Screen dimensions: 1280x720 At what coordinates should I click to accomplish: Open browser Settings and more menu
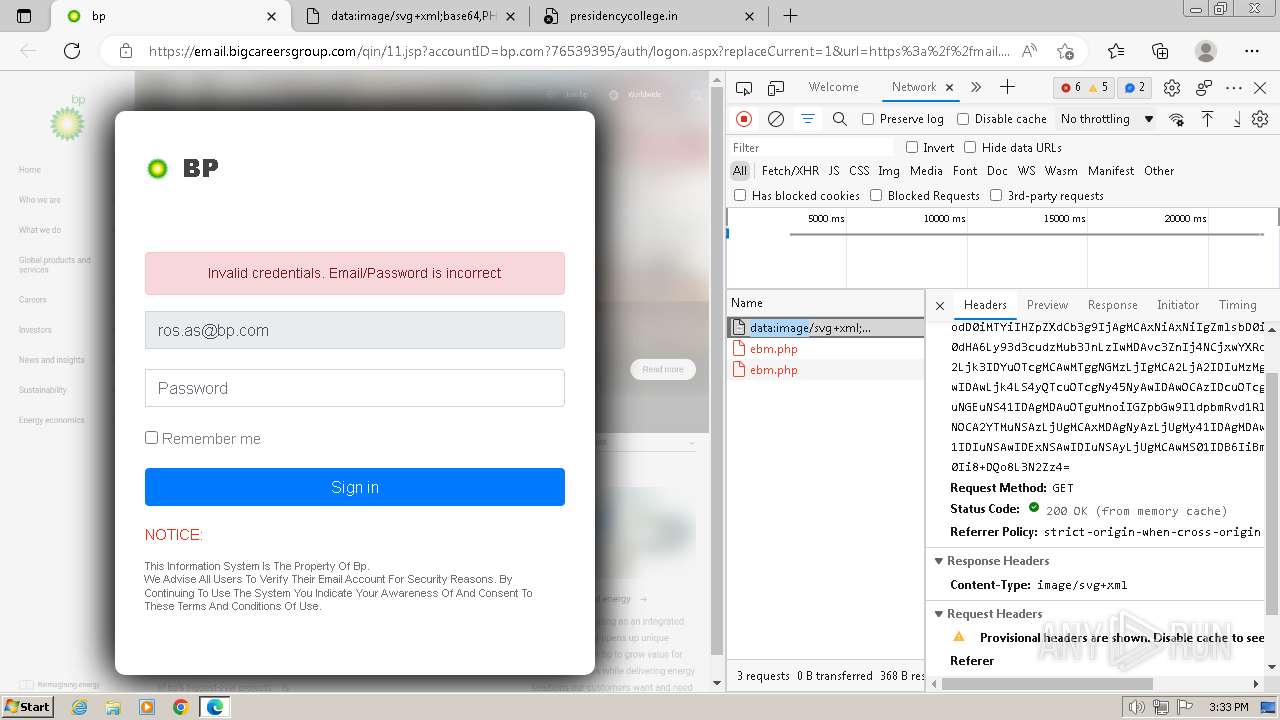[x=1252, y=51]
